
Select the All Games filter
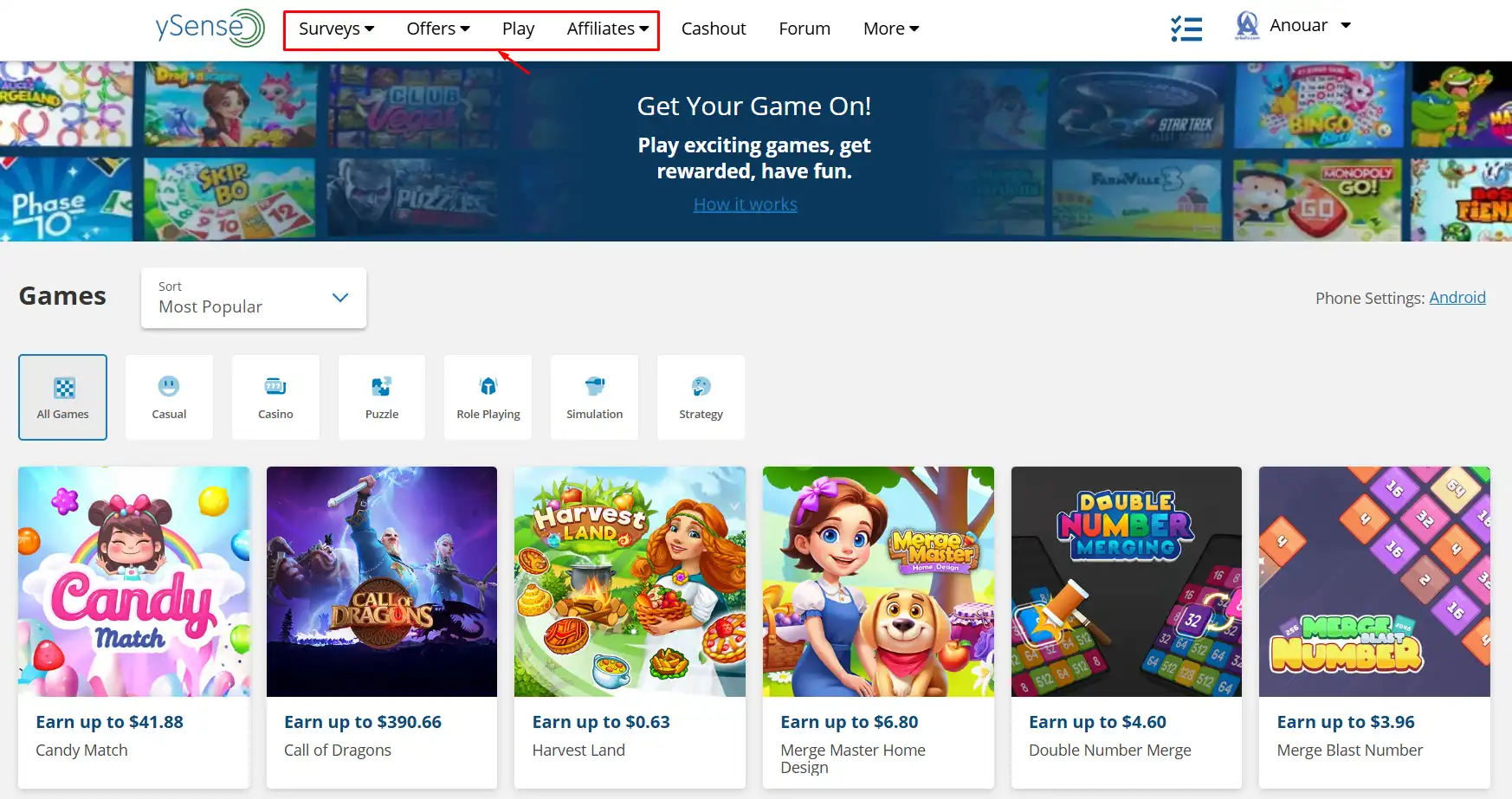(62, 397)
